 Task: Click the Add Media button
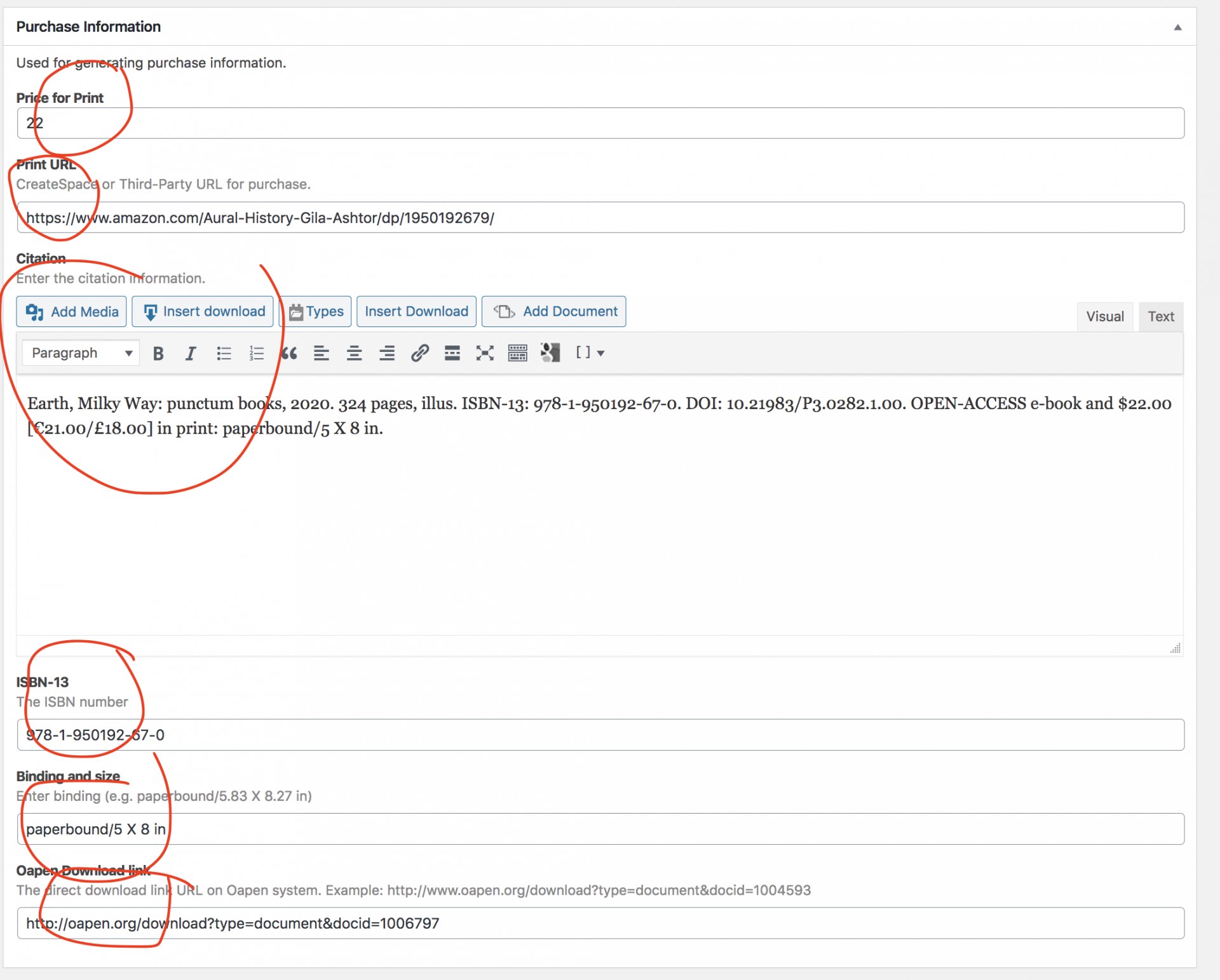pyautogui.click(x=72, y=312)
